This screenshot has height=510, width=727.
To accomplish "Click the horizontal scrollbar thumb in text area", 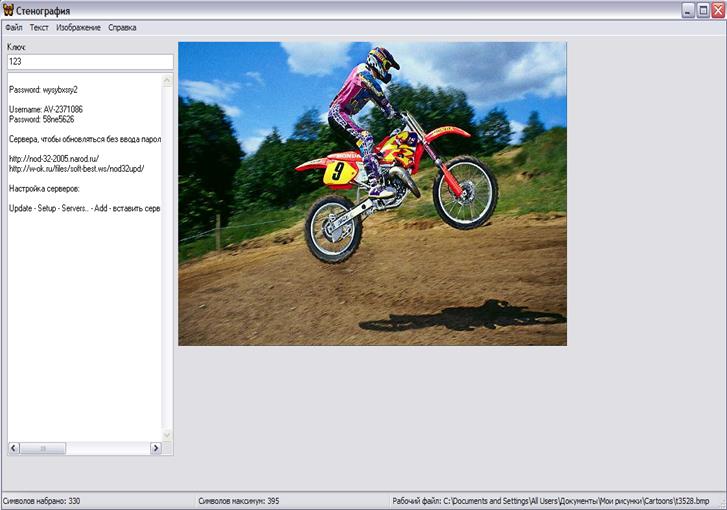I will [42, 449].
